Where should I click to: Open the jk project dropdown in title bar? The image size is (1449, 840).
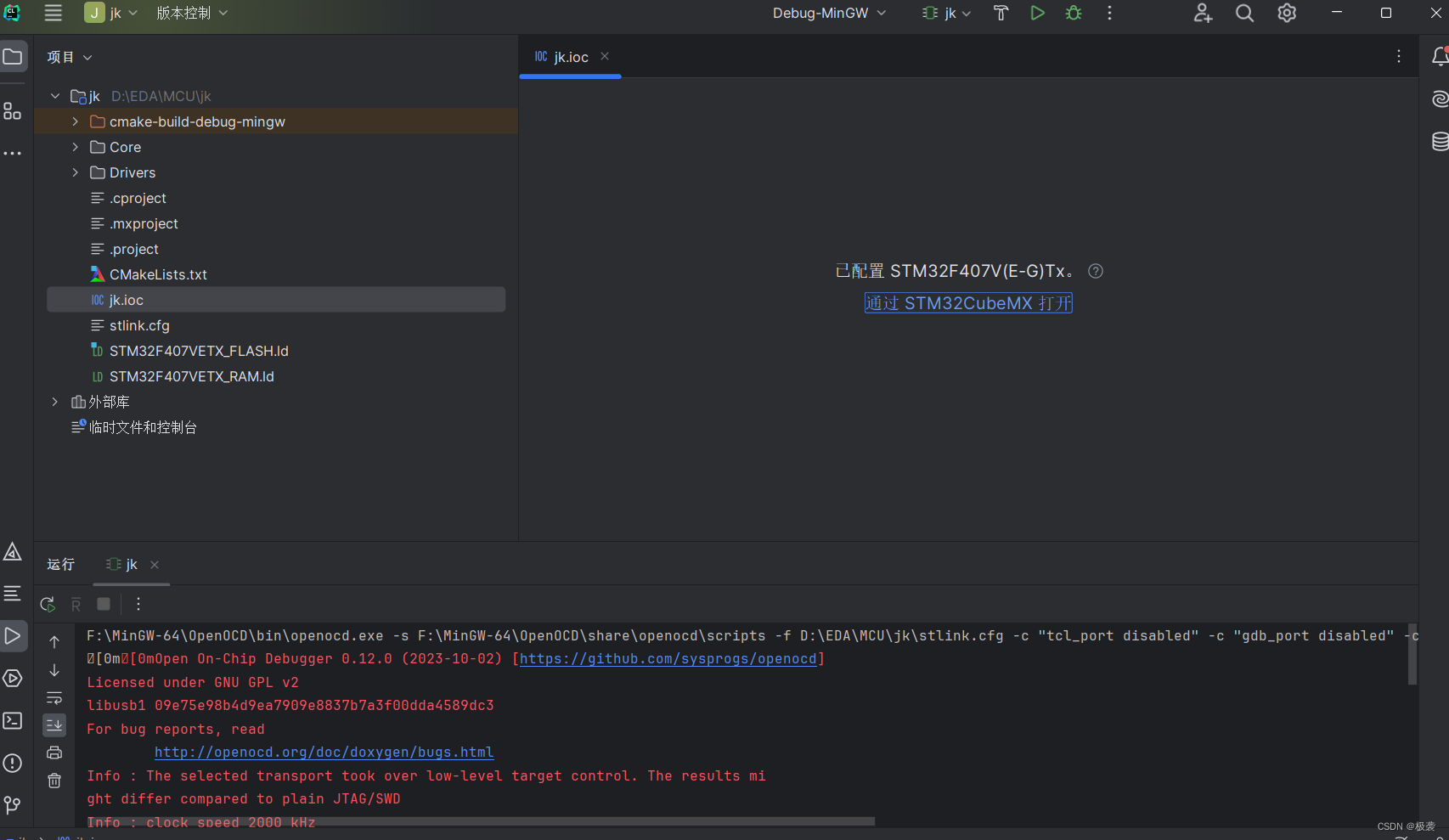111,13
